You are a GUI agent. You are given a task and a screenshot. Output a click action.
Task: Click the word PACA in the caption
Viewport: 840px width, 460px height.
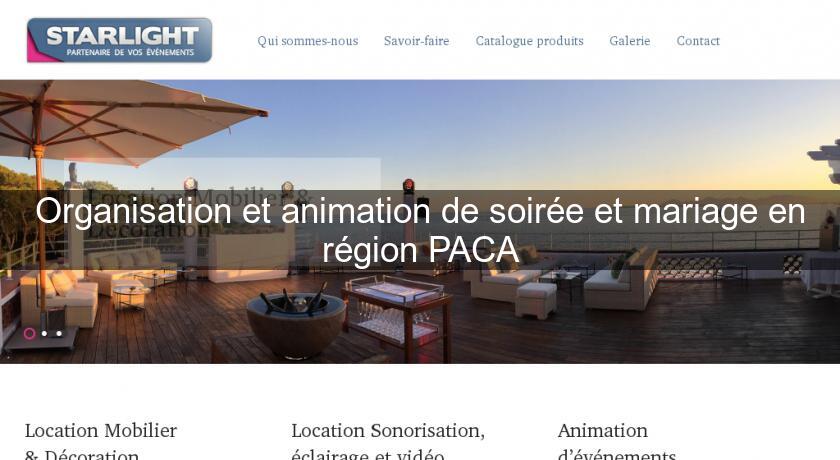click(x=474, y=250)
